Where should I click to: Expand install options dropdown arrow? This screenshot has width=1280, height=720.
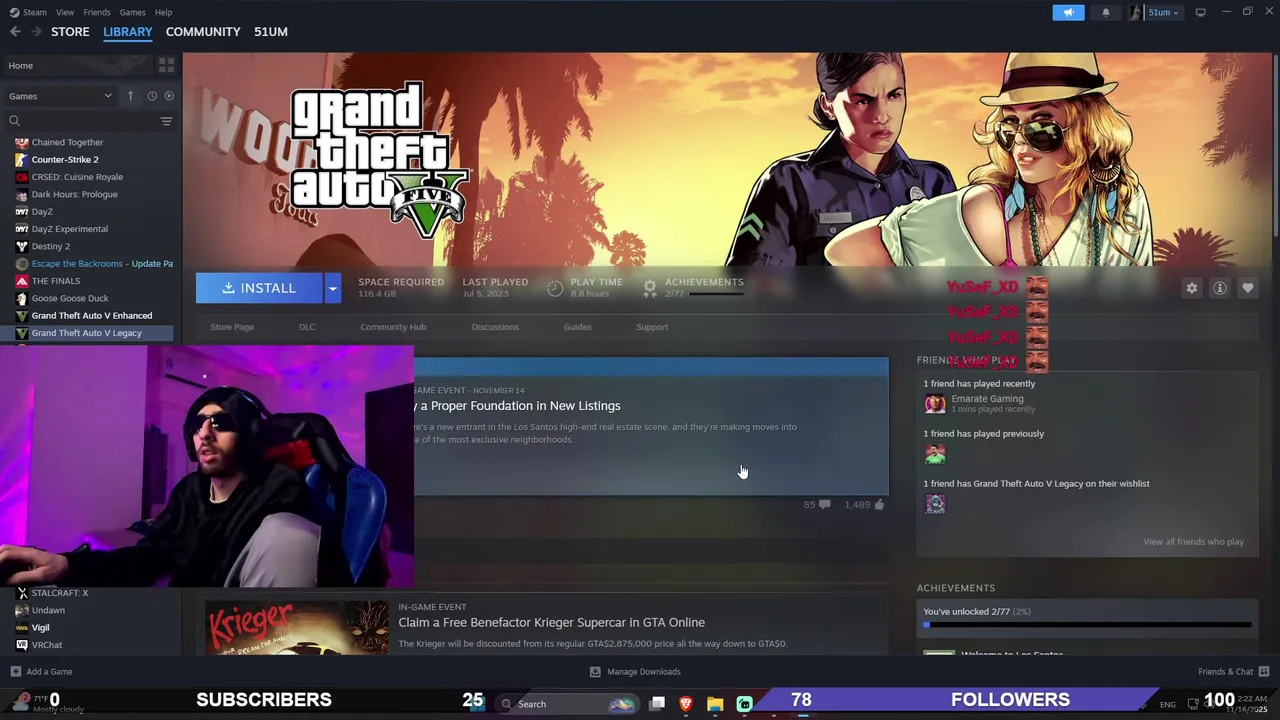(332, 288)
